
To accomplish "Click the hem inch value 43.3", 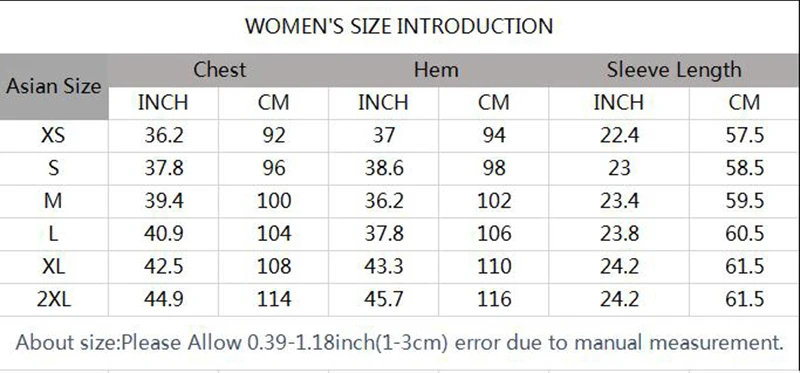I will 384,266.
